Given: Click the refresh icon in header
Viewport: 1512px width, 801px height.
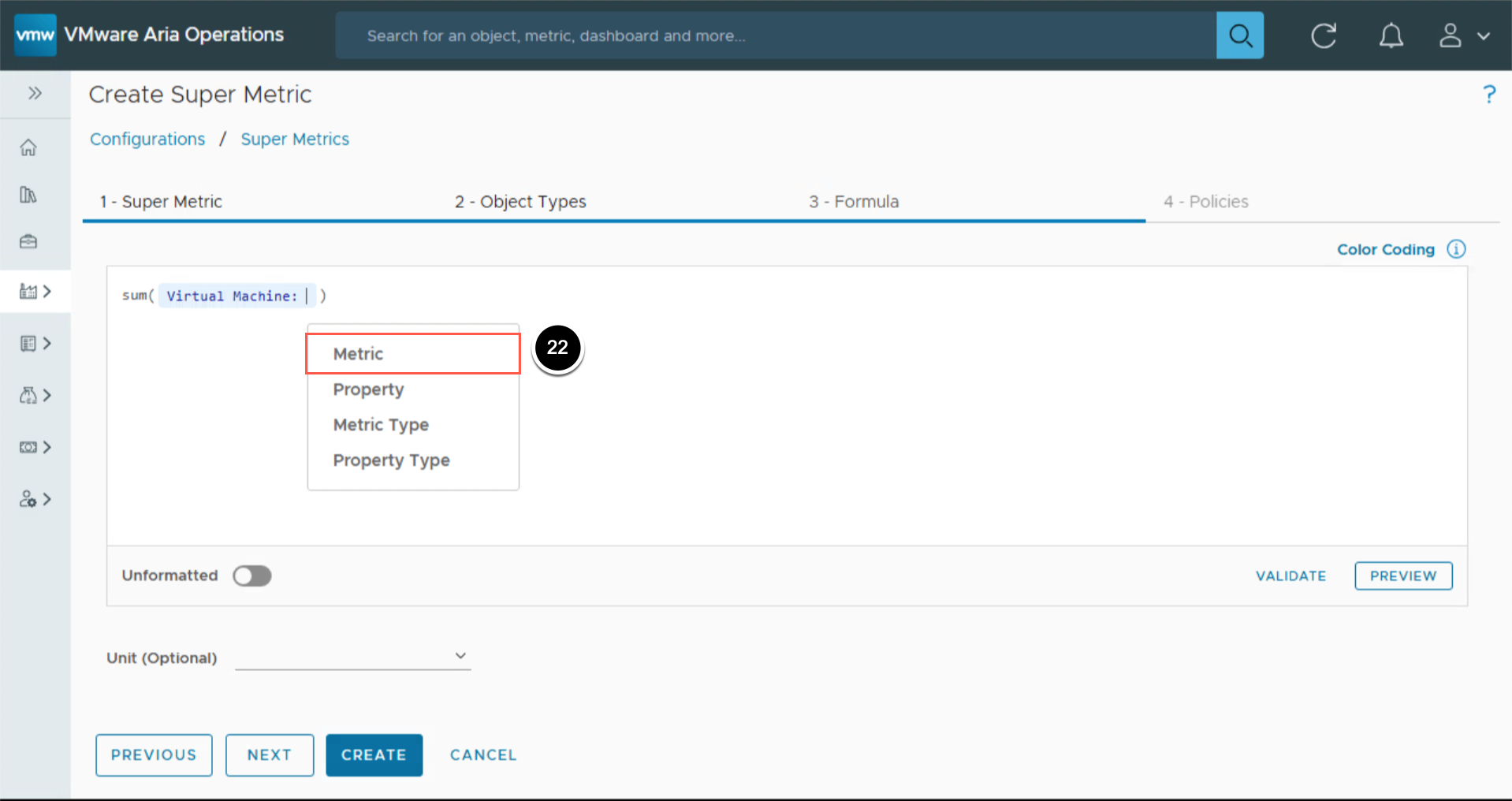Looking at the screenshot, I should 1324,35.
